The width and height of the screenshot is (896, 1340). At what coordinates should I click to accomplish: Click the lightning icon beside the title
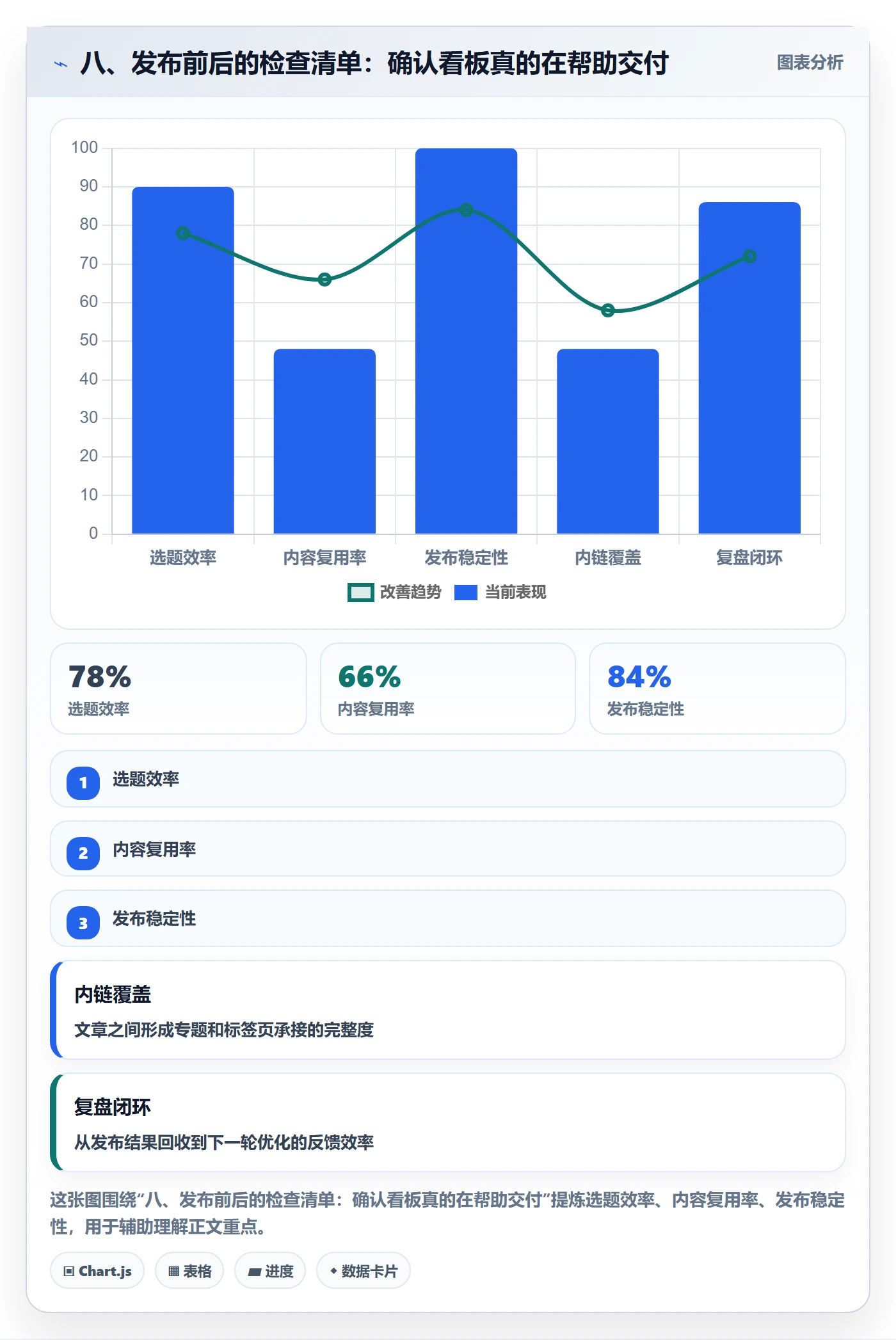(61, 64)
